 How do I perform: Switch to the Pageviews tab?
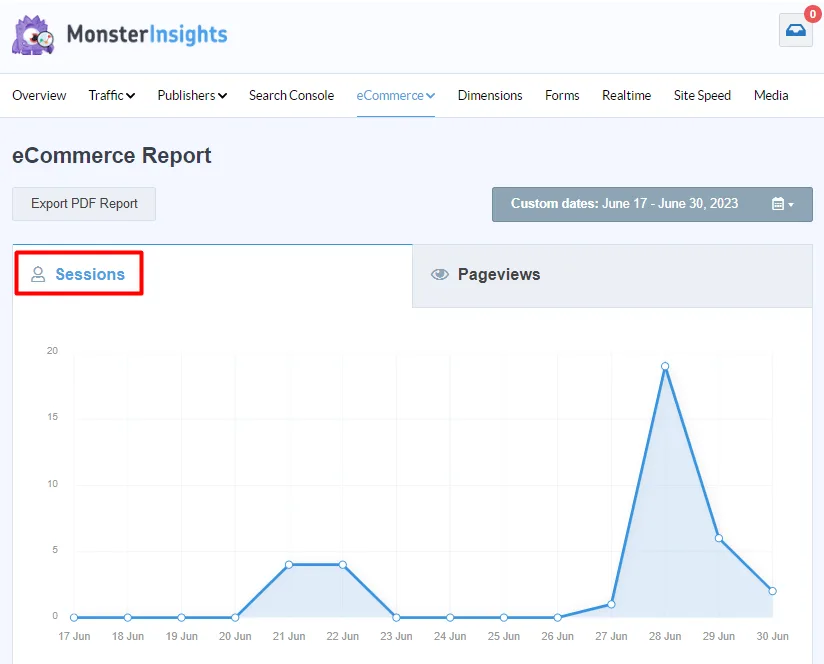click(498, 275)
